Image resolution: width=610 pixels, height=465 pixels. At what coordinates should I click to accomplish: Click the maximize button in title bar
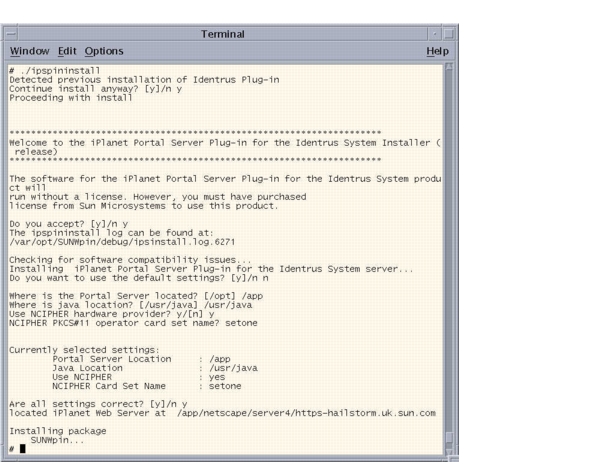tap(449, 34)
